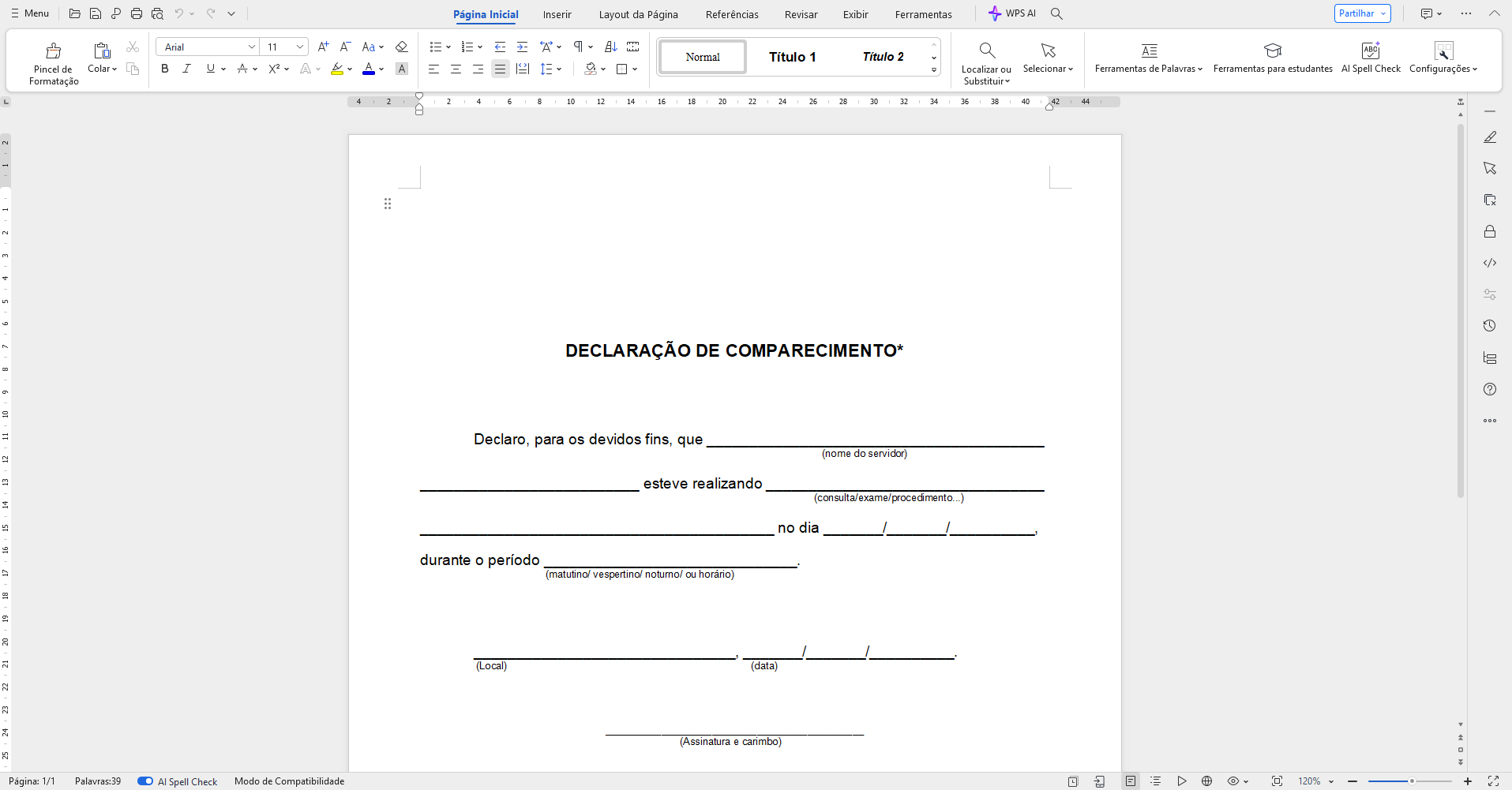Viewport: 1512px width, 790px height.
Task: Click the fullscreen icon in status bar
Action: (1493, 781)
